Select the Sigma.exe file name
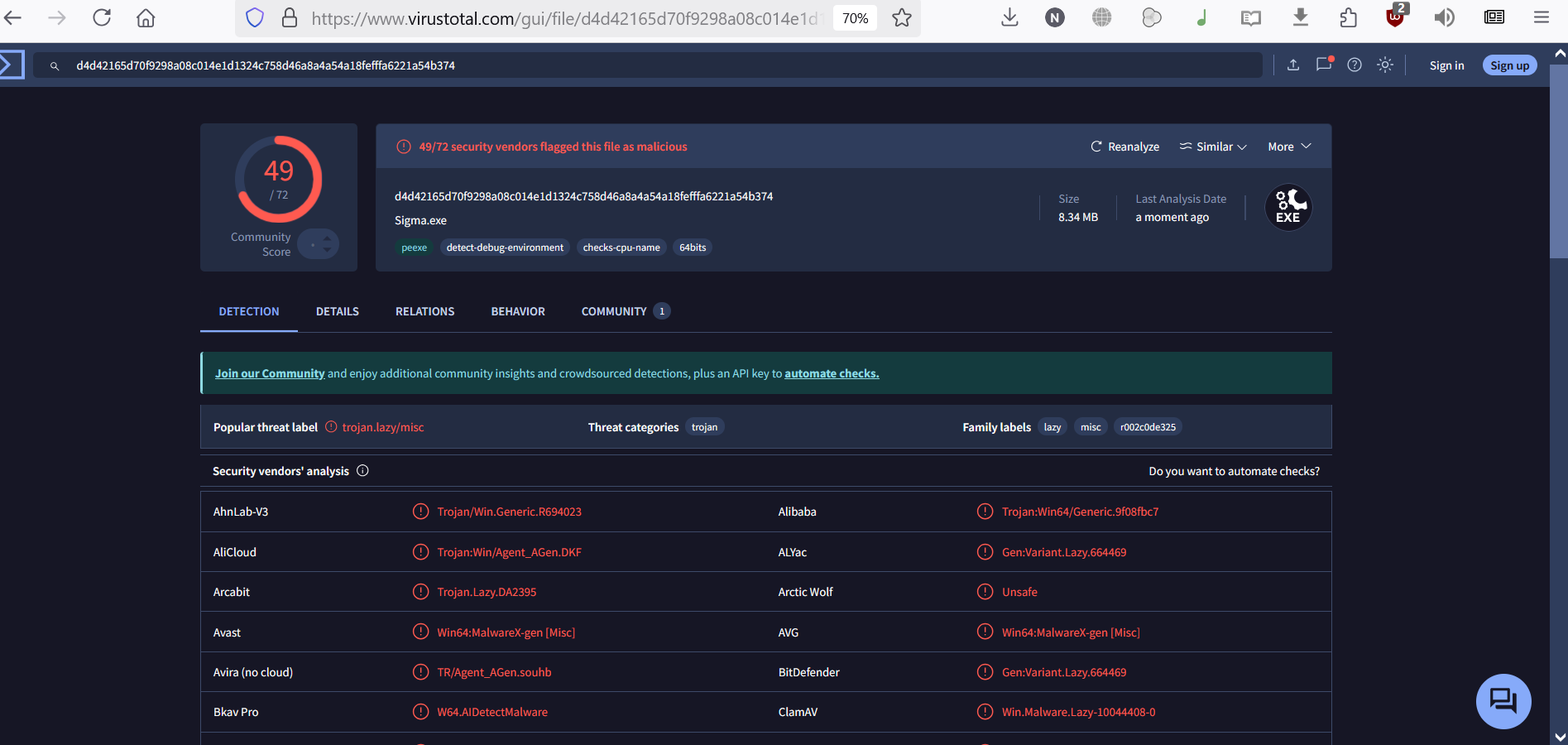The width and height of the screenshot is (1568, 745). pyautogui.click(x=420, y=220)
